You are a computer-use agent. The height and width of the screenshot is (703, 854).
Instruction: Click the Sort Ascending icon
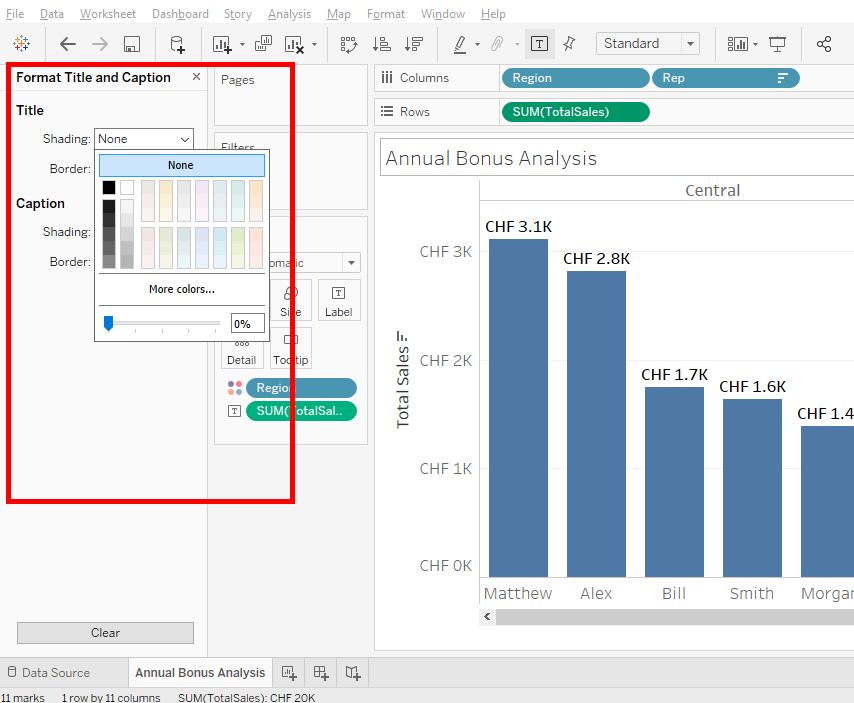point(381,44)
